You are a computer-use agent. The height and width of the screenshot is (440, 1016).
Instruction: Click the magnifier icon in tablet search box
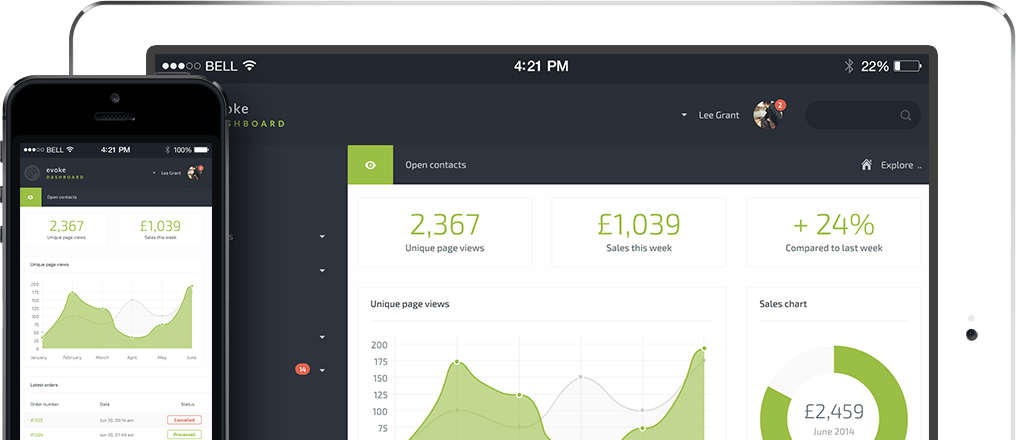pos(905,115)
